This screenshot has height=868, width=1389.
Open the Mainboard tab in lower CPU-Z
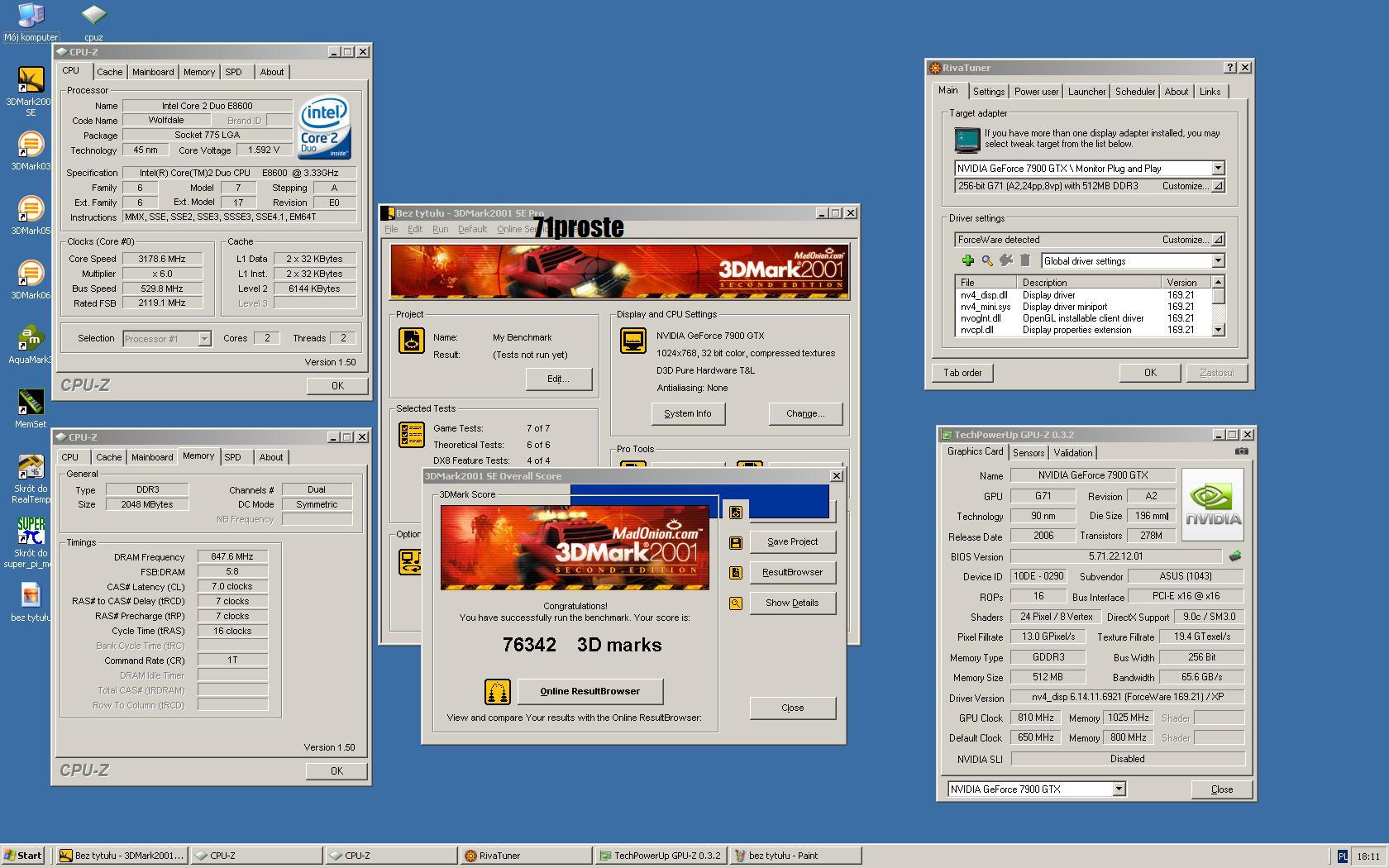[152, 457]
